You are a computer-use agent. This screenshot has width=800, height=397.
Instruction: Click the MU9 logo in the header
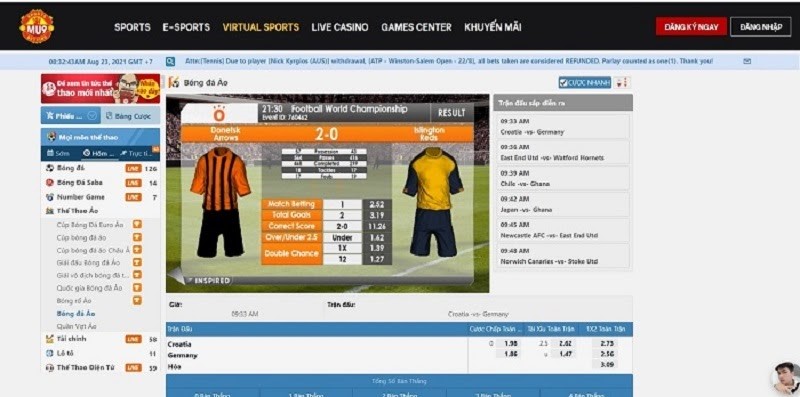(x=37, y=26)
